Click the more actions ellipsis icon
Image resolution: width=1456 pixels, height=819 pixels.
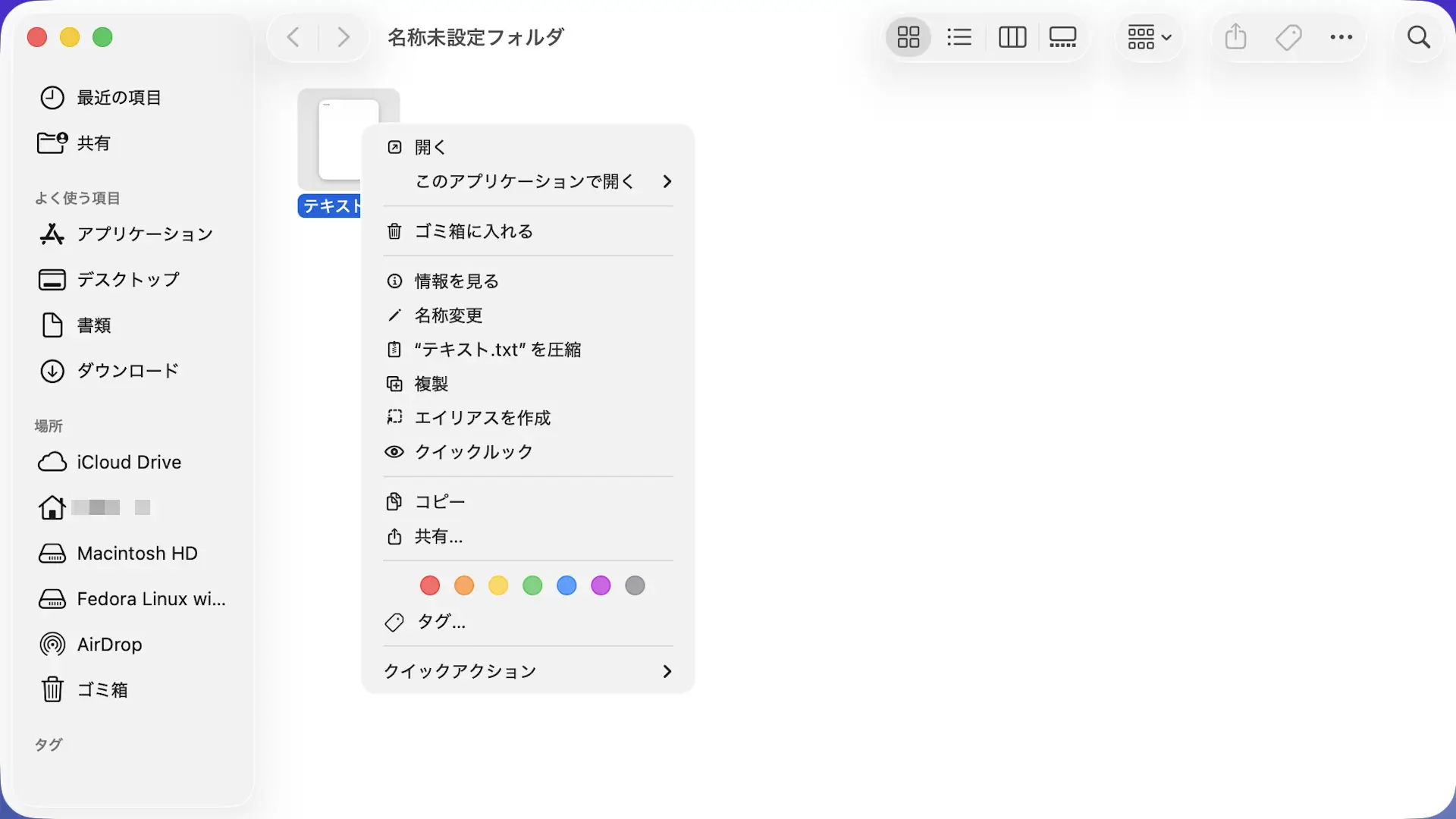point(1341,37)
